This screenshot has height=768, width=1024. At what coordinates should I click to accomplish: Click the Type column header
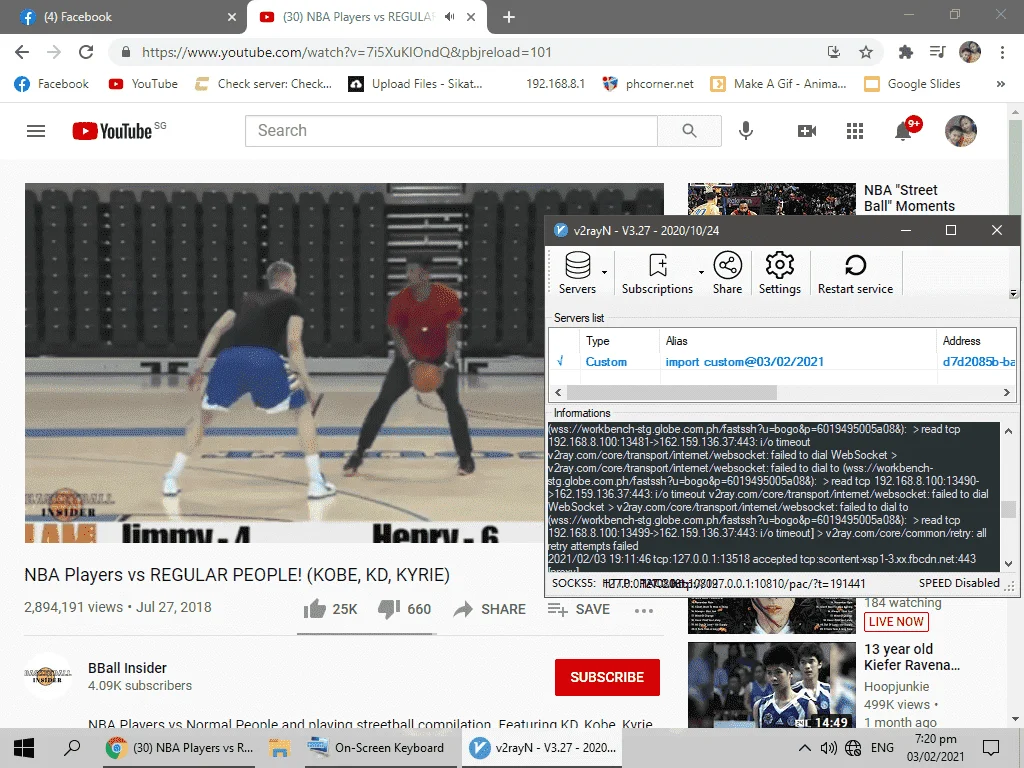click(598, 341)
